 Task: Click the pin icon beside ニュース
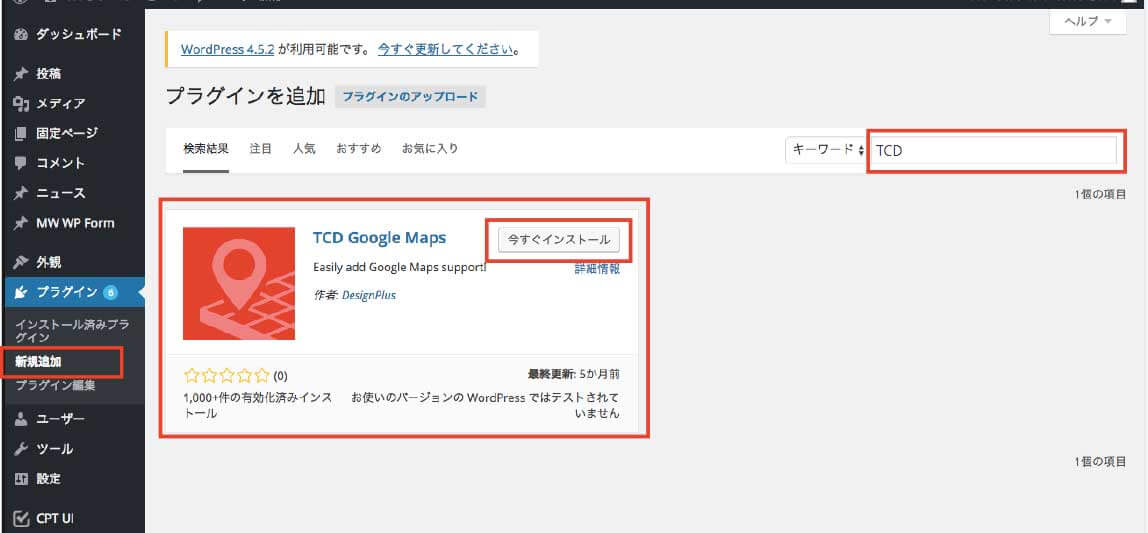20,193
